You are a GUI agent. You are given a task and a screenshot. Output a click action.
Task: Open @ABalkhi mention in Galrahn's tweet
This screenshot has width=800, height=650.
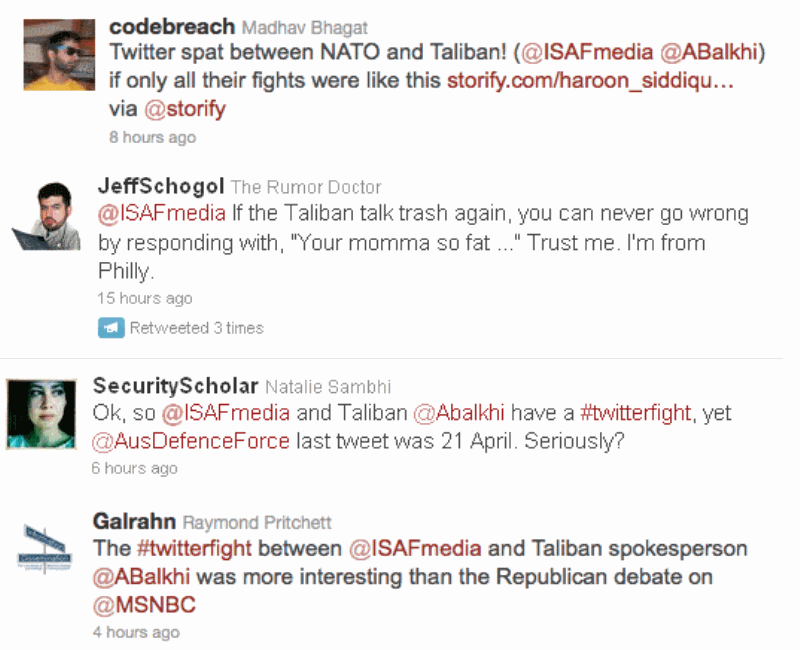click(141, 577)
